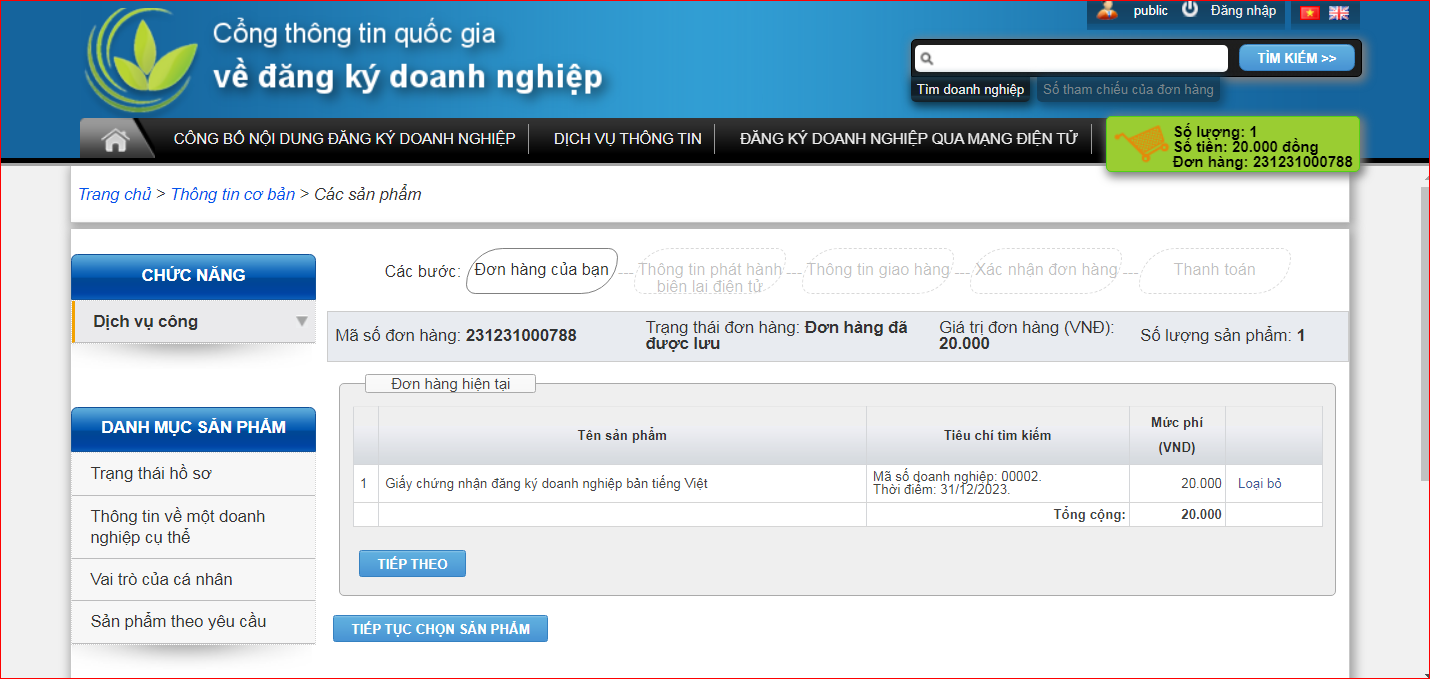Image resolution: width=1430 pixels, height=679 pixels.
Task: Open Thông tin về một doanh nghiệp cụ thể
Action: click(x=194, y=527)
